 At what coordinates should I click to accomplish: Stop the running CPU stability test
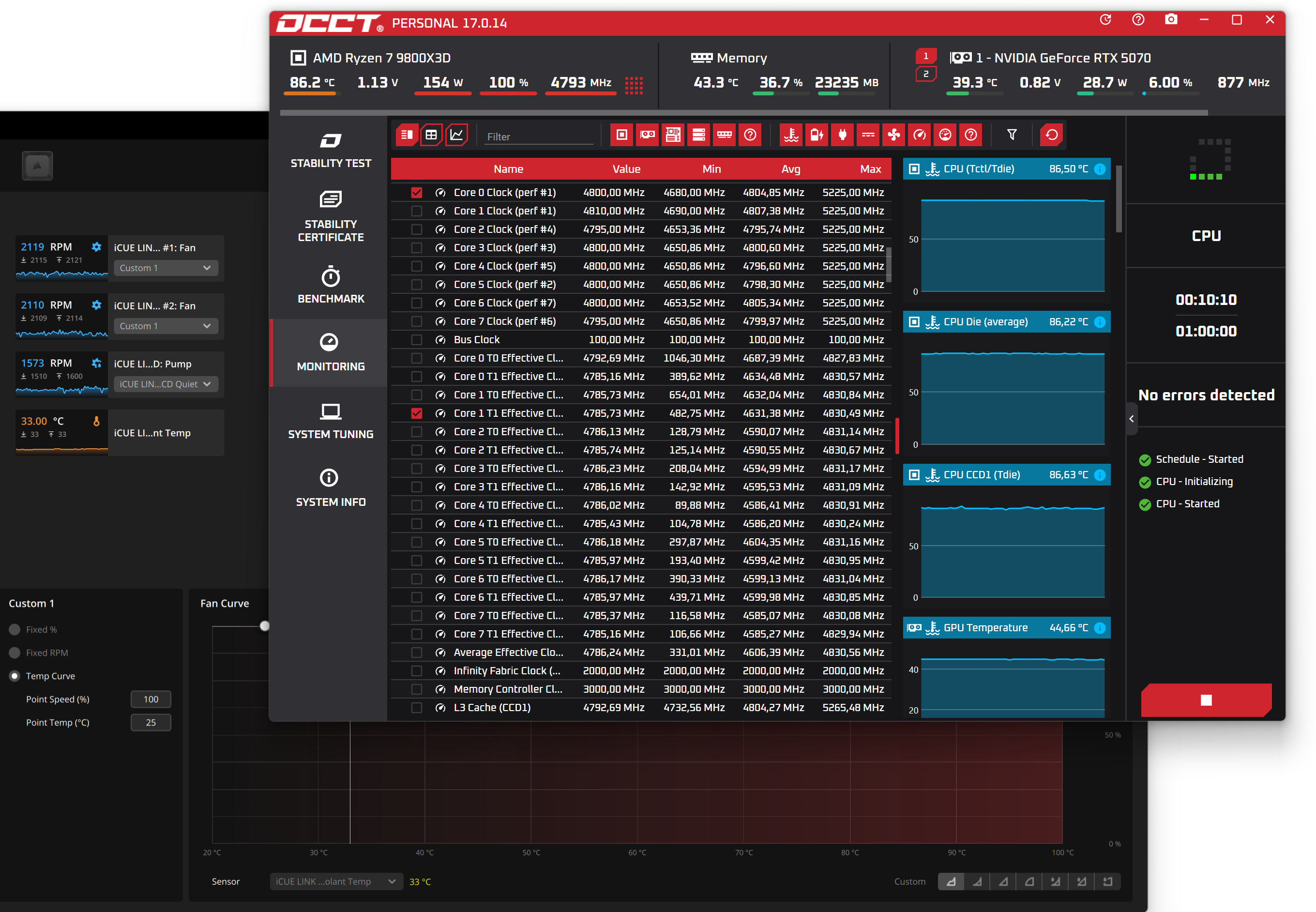tap(1206, 700)
